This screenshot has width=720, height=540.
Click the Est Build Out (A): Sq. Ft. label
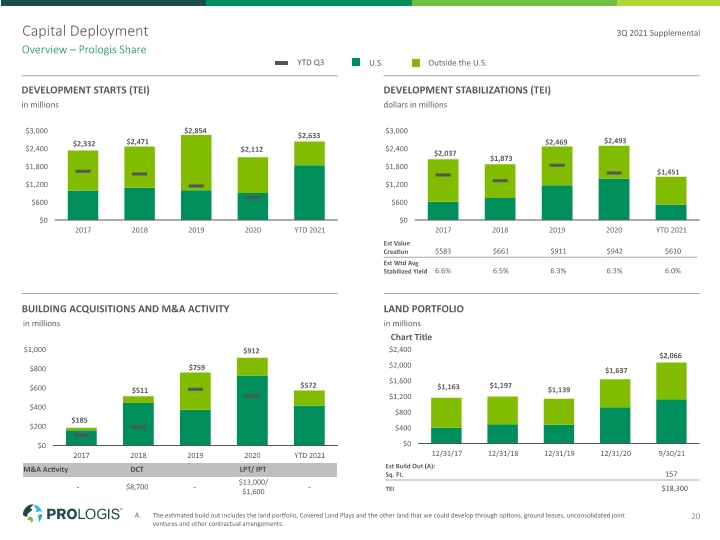(410, 470)
